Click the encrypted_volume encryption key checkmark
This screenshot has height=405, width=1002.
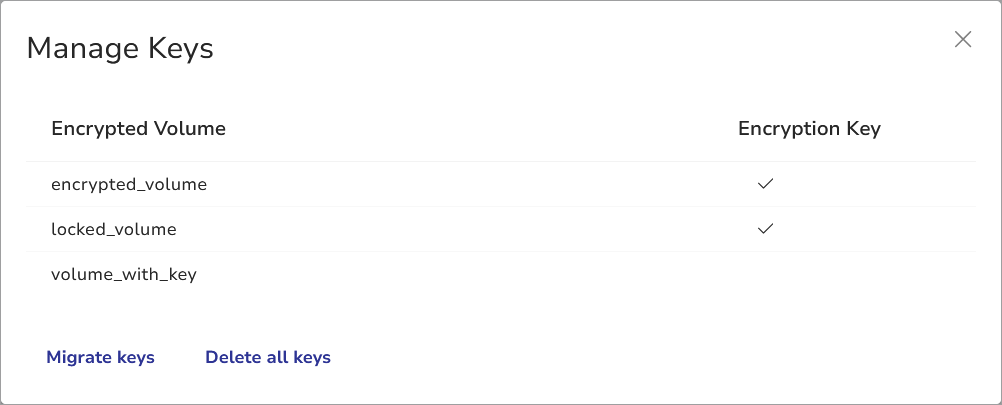click(x=766, y=184)
